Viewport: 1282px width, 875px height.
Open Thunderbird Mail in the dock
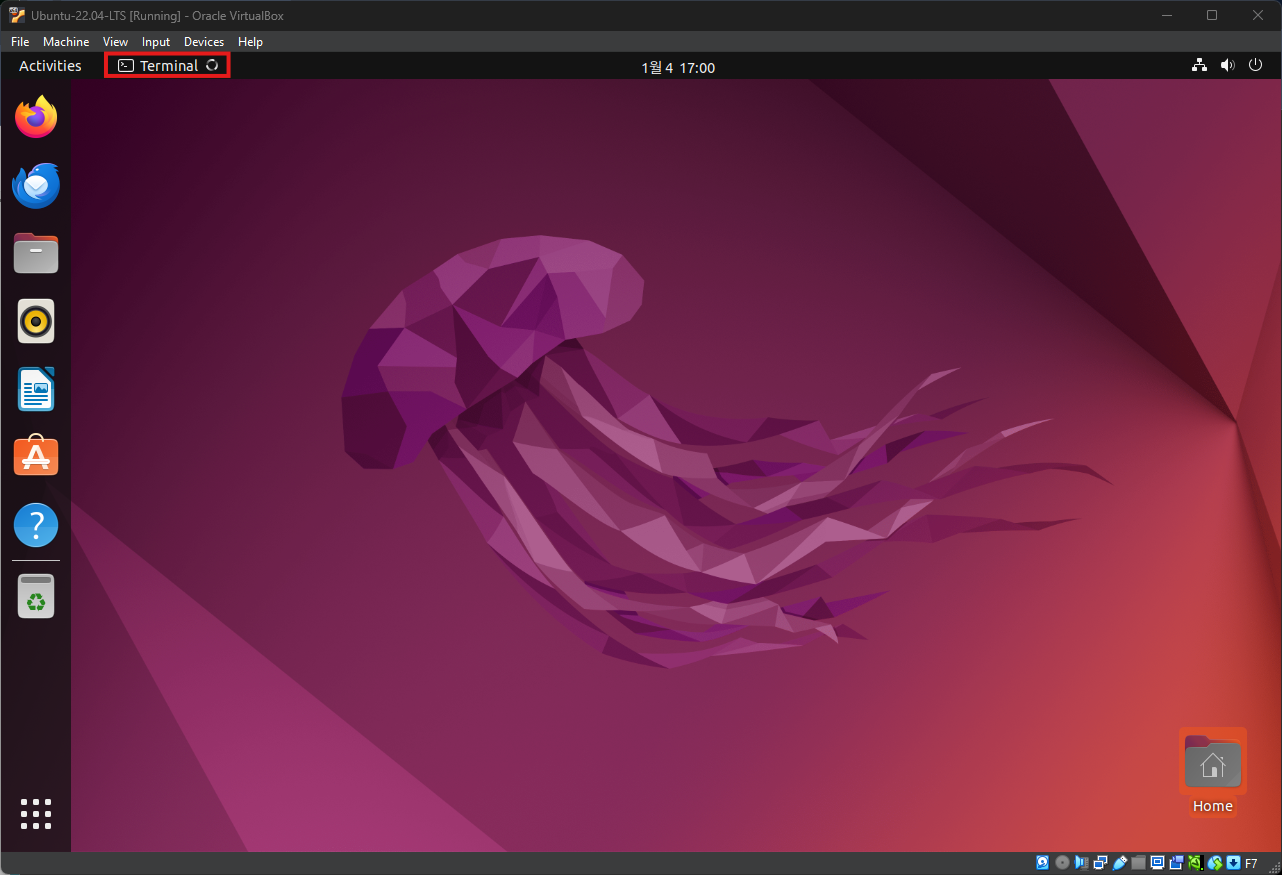click(x=36, y=186)
